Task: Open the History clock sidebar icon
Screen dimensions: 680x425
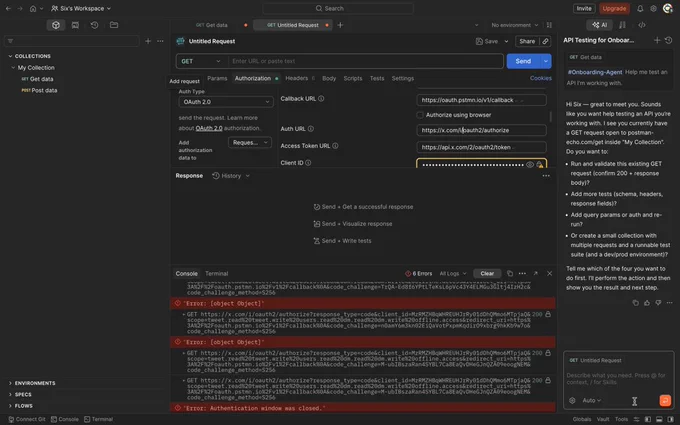Action: coord(94,25)
